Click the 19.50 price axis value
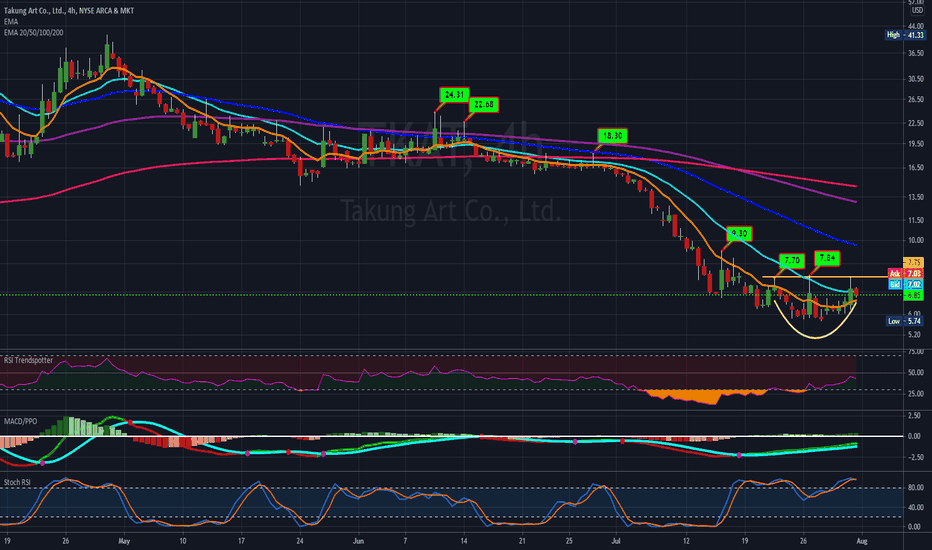This screenshot has width=932, height=550. tap(915, 144)
